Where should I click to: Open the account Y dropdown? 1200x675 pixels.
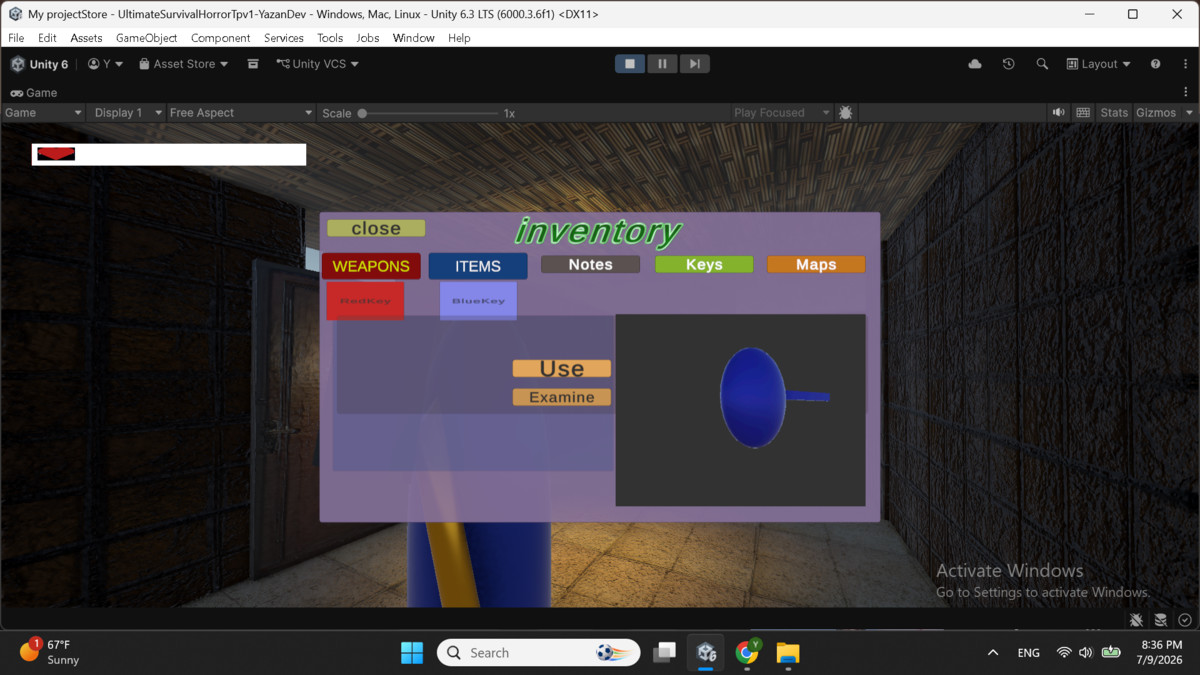pyautogui.click(x=105, y=64)
